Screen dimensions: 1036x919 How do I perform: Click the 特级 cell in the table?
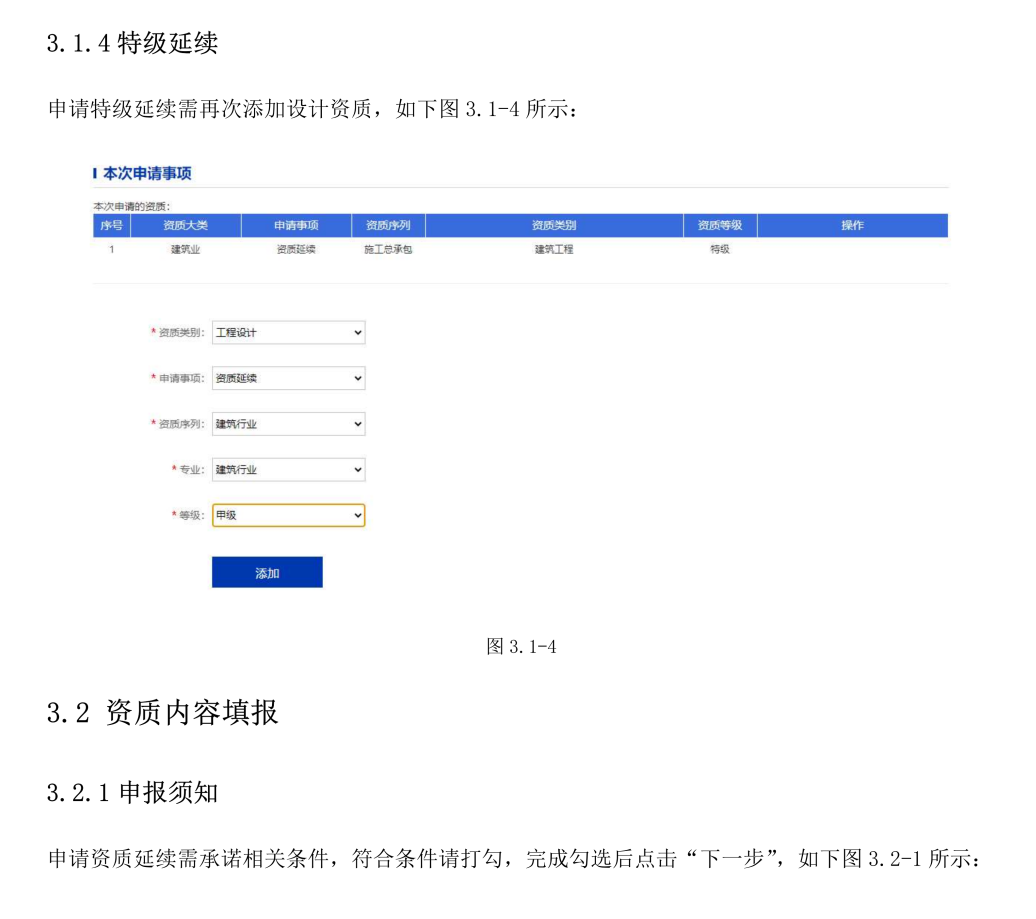719,250
